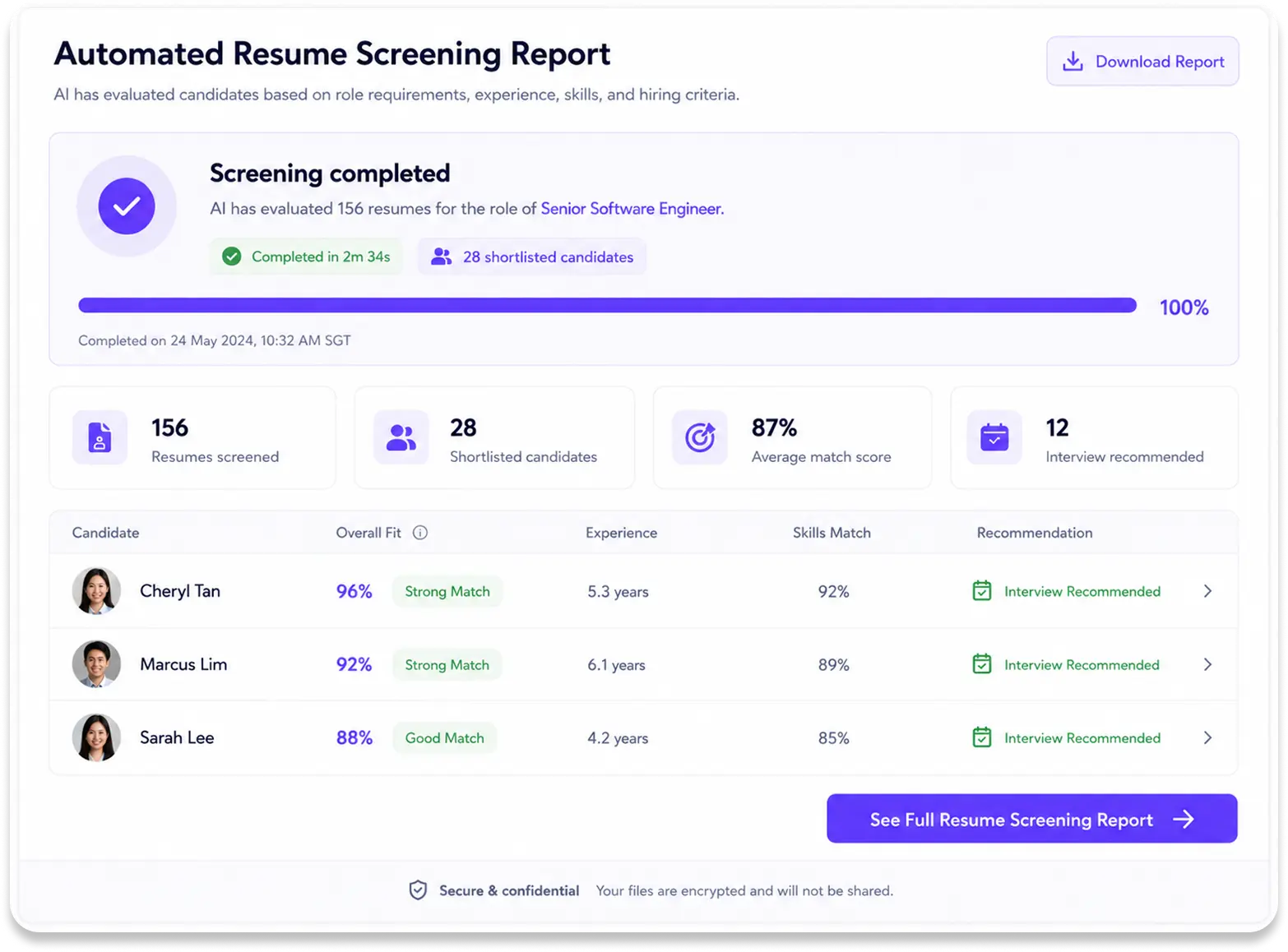The image size is (1288, 952).
Task: Click the calendar icon in the Interview recommended card
Action: [994, 437]
